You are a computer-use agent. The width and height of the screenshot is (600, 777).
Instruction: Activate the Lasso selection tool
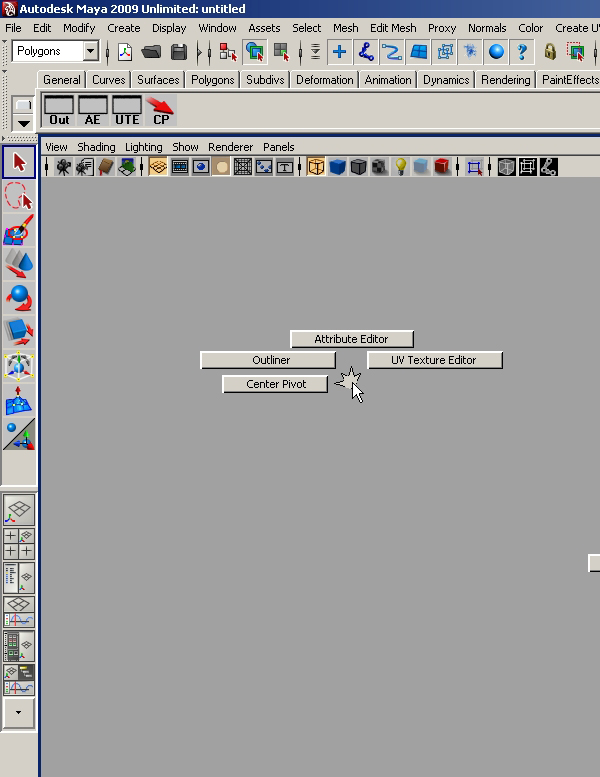coord(19,195)
